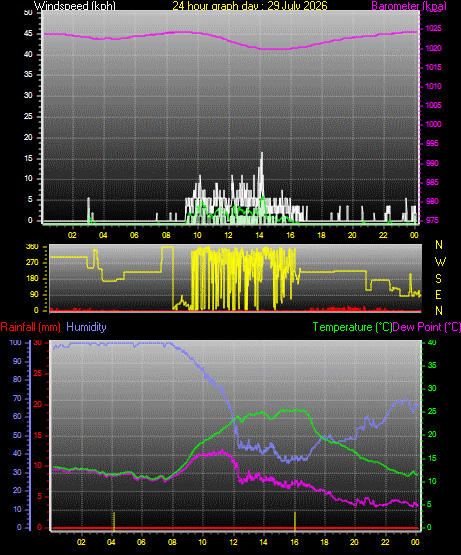Click the 1020 barometer scale value
The height and width of the screenshot is (555, 461).
click(433, 48)
